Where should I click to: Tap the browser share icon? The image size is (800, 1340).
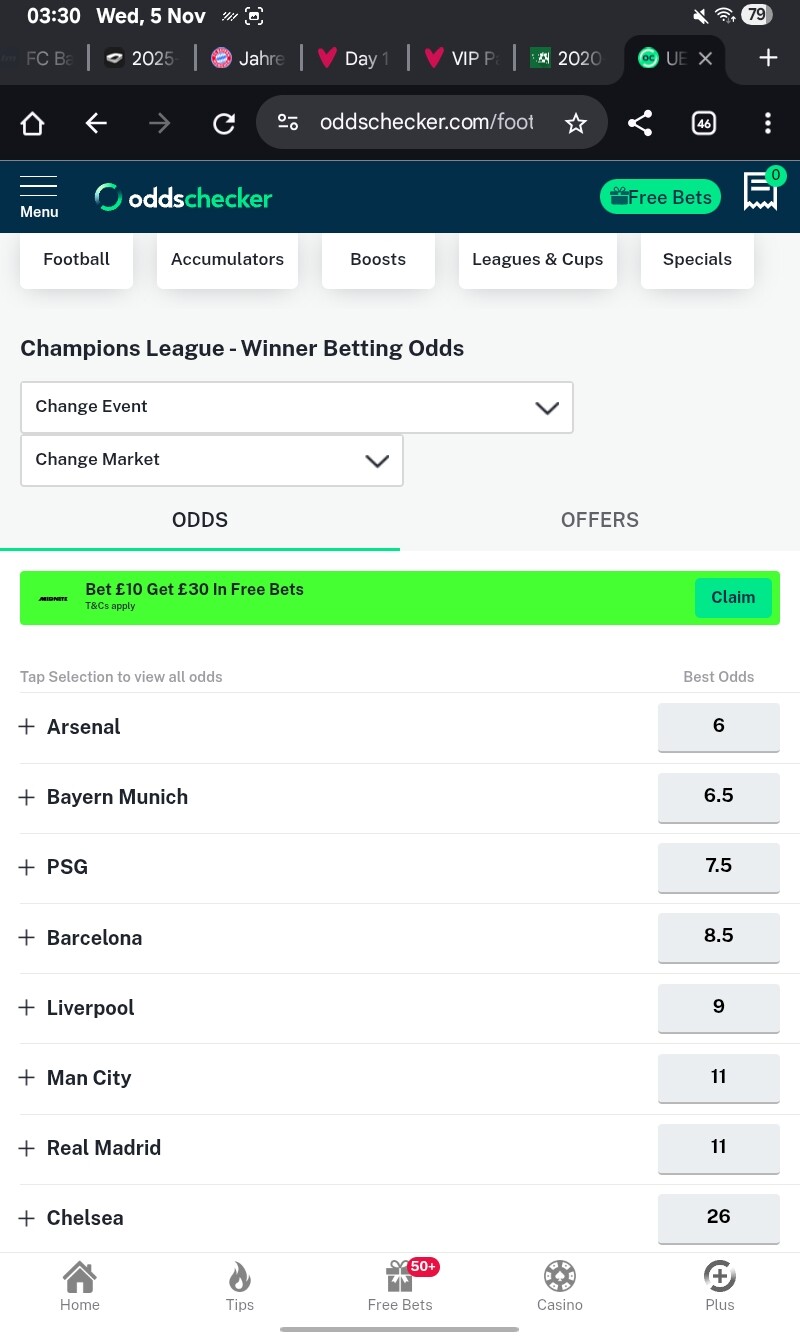pyautogui.click(x=640, y=123)
